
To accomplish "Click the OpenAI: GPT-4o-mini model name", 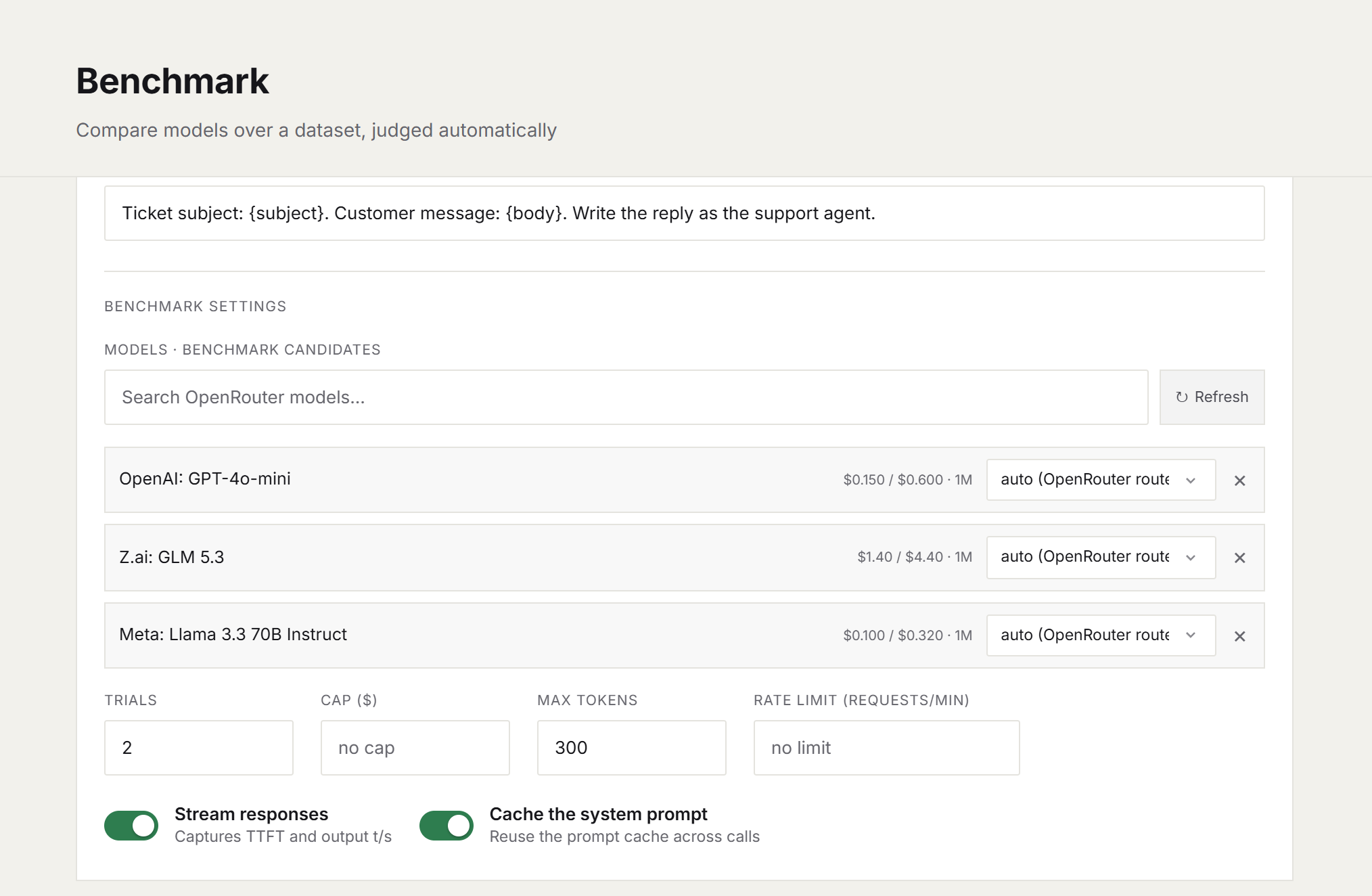I will [205, 479].
